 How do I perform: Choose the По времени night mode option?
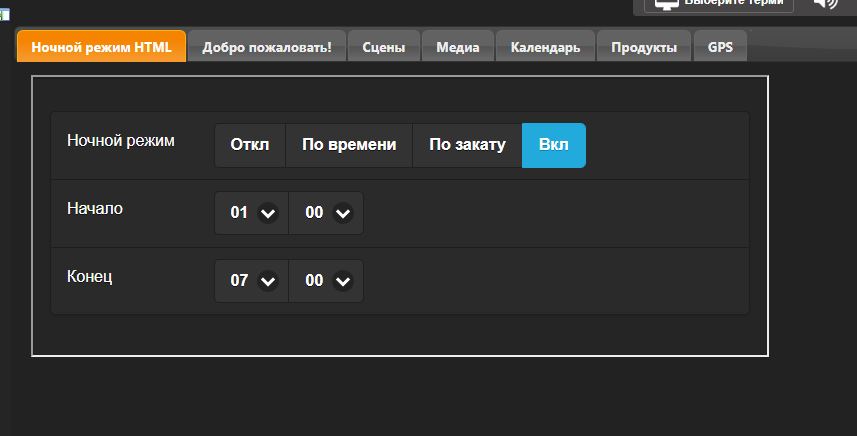[349, 145]
